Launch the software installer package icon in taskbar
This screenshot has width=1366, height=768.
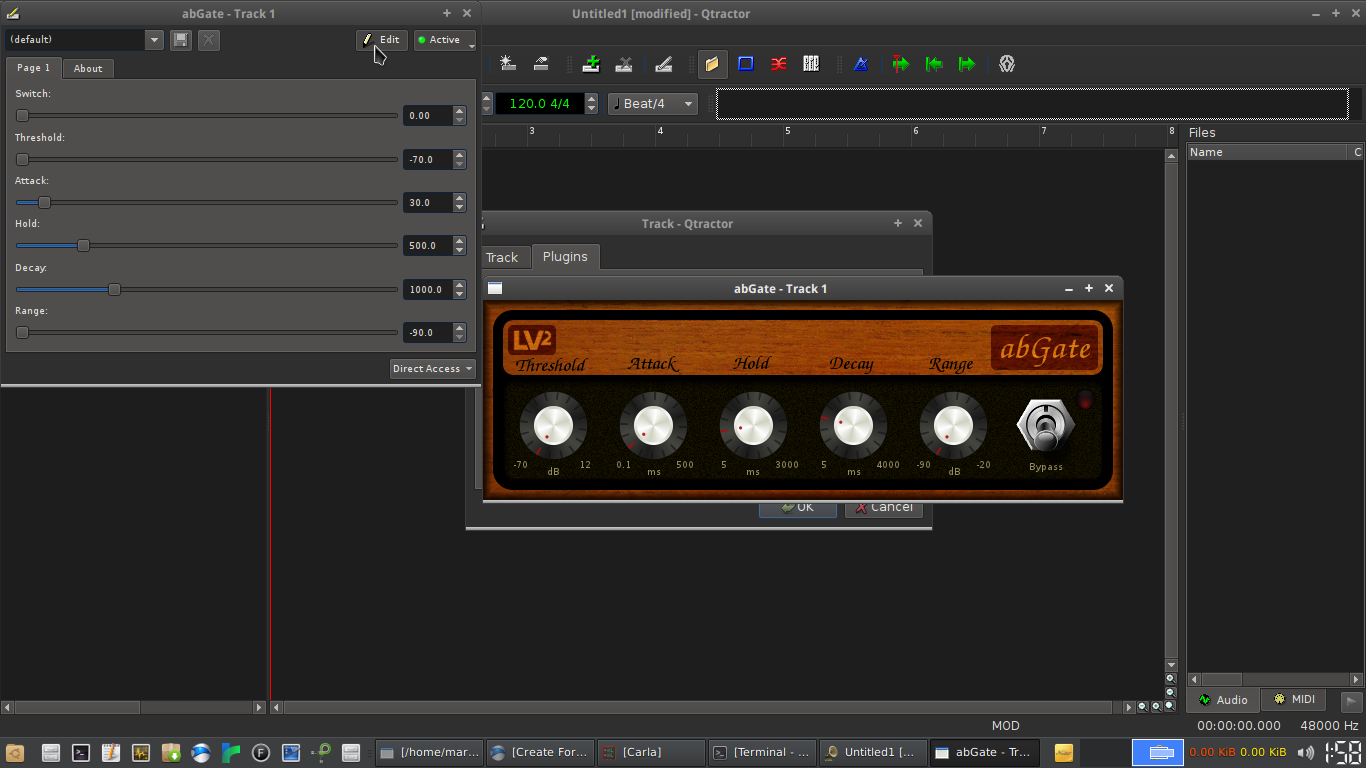(x=171, y=753)
